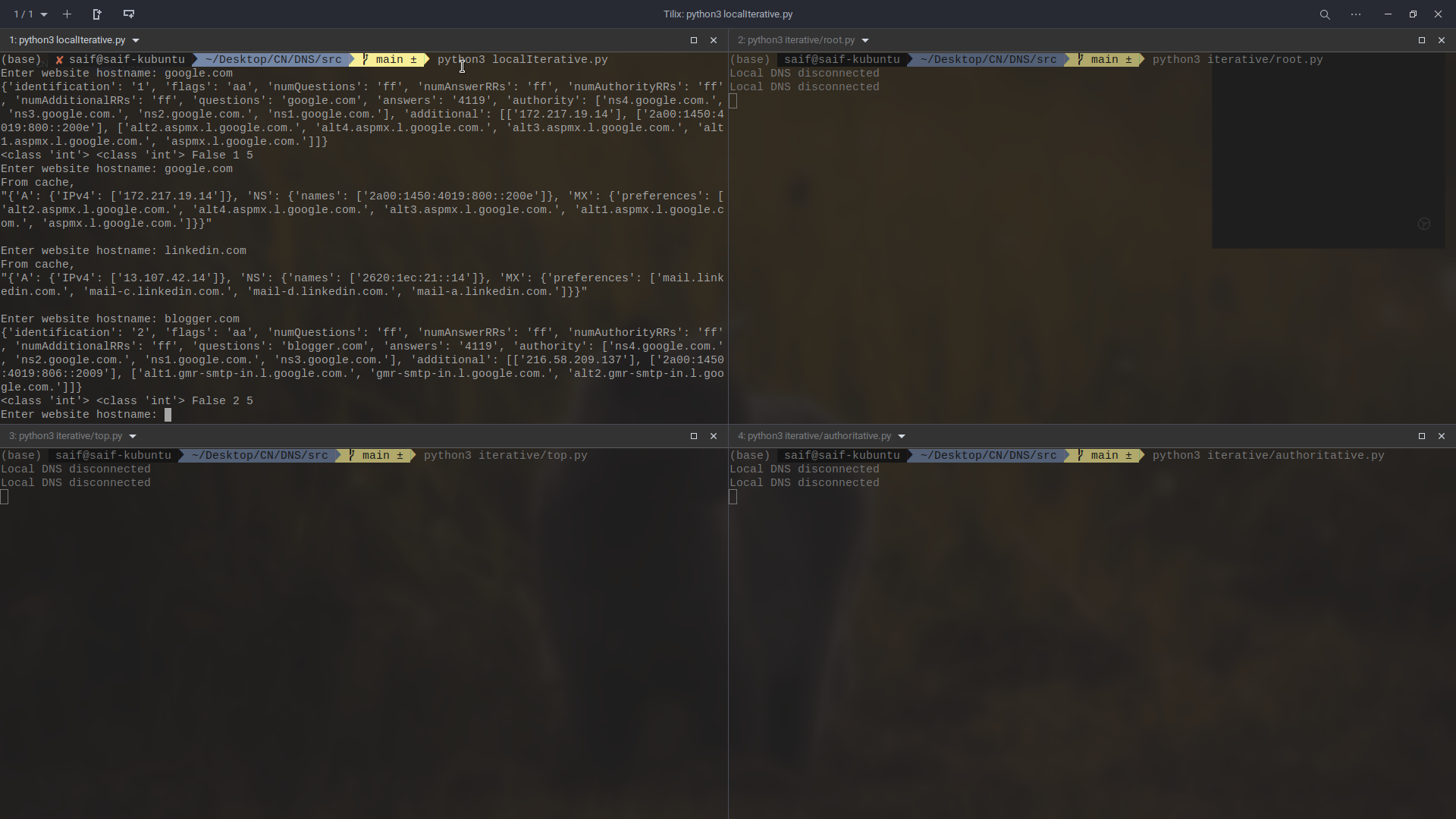Close the iterative/authoritative.py terminal pane
1456x819 pixels.
[x=1441, y=436]
